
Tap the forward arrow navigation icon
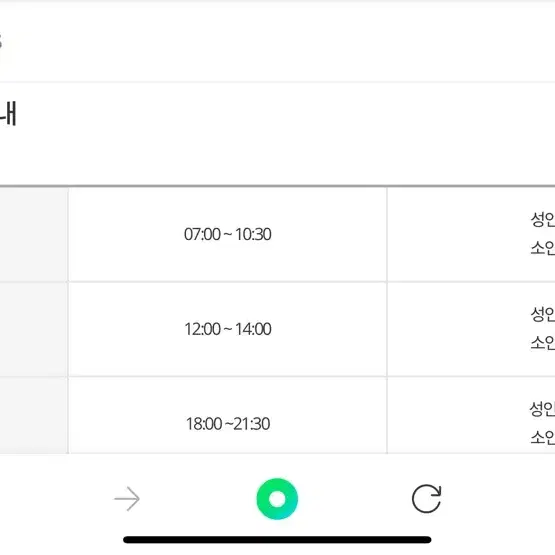click(x=127, y=499)
